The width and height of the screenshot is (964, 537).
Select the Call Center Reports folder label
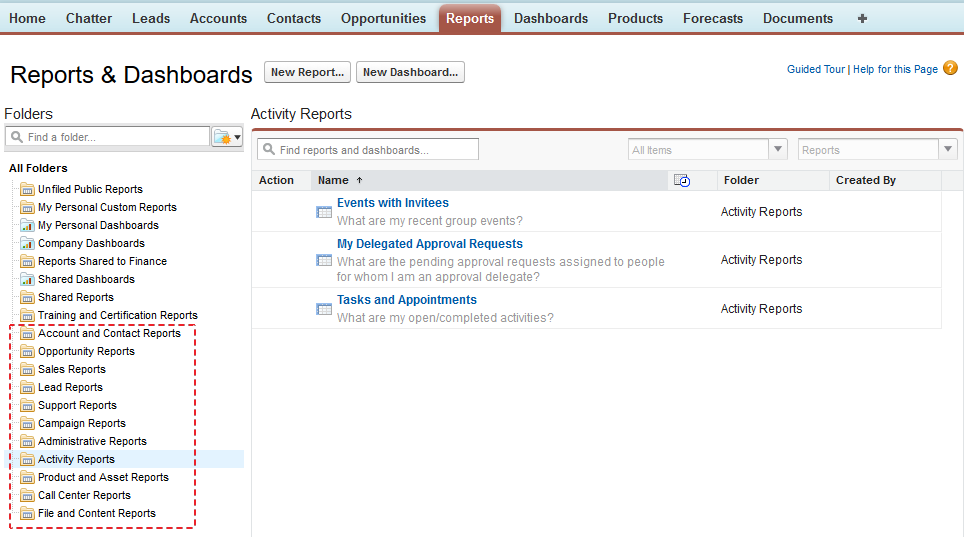[84, 495]
